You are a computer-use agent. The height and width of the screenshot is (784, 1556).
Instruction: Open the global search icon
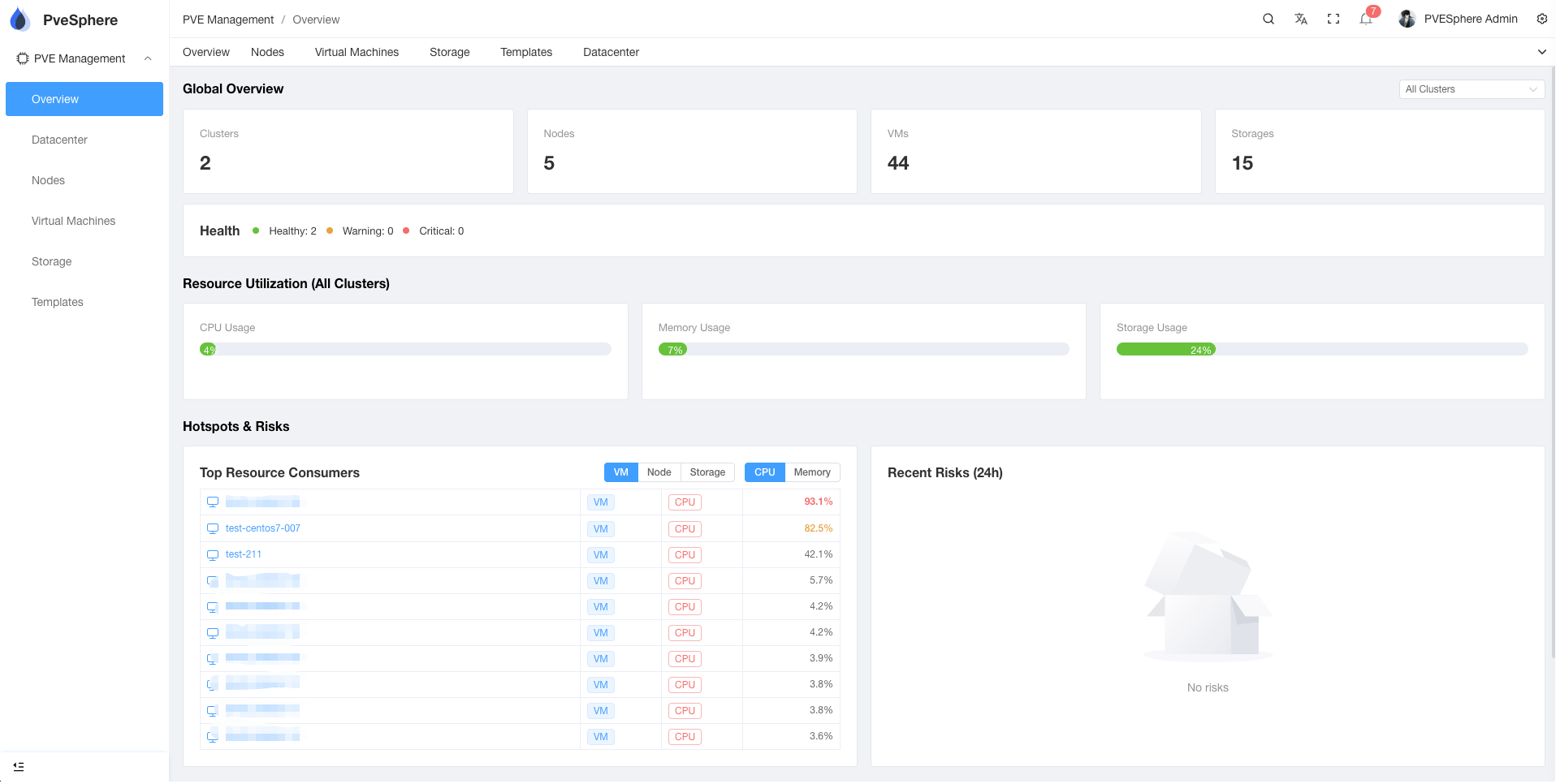(1268, 18)
